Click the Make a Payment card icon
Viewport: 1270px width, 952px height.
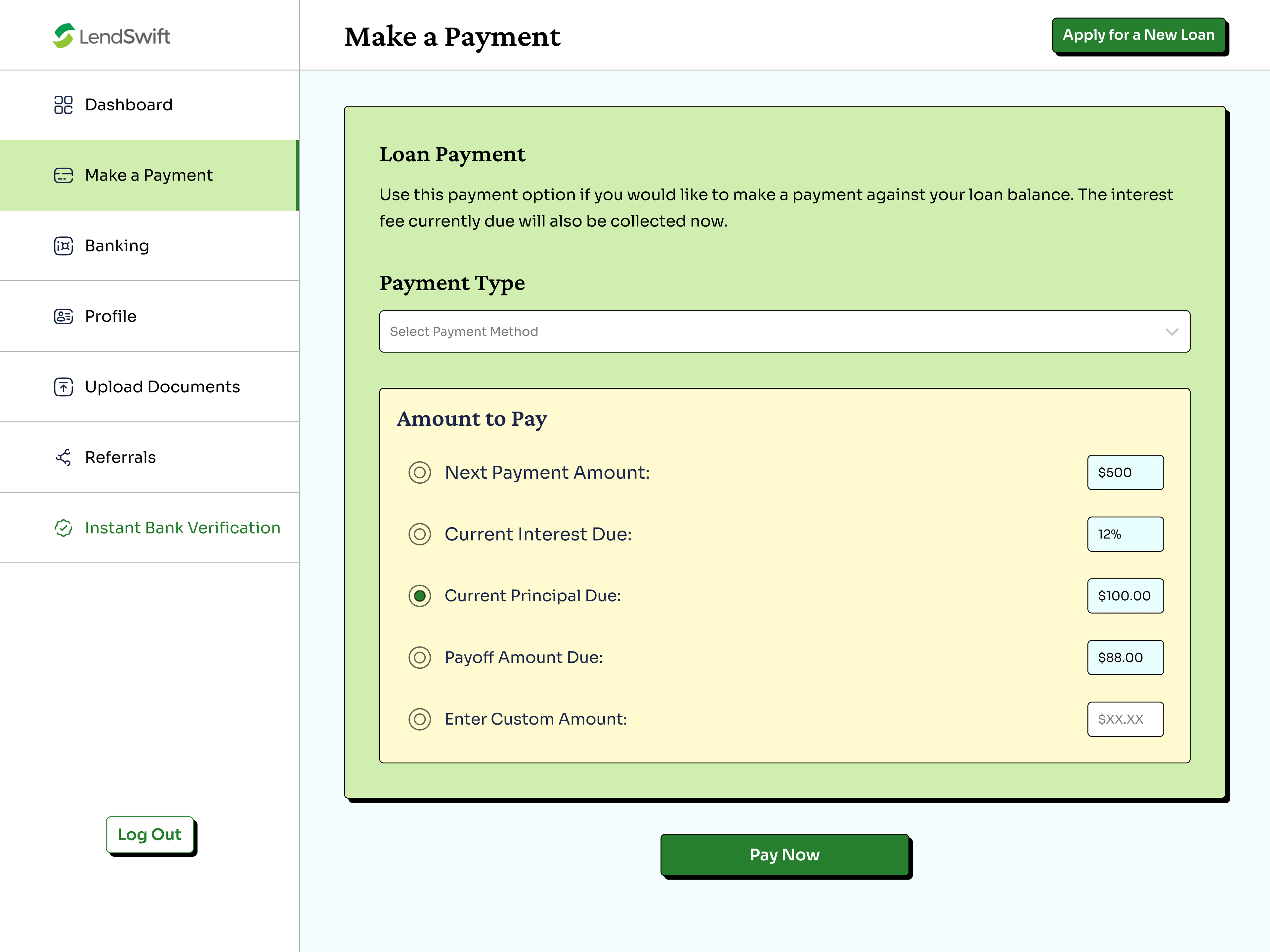pyautogui.click(x=63, y=175)
